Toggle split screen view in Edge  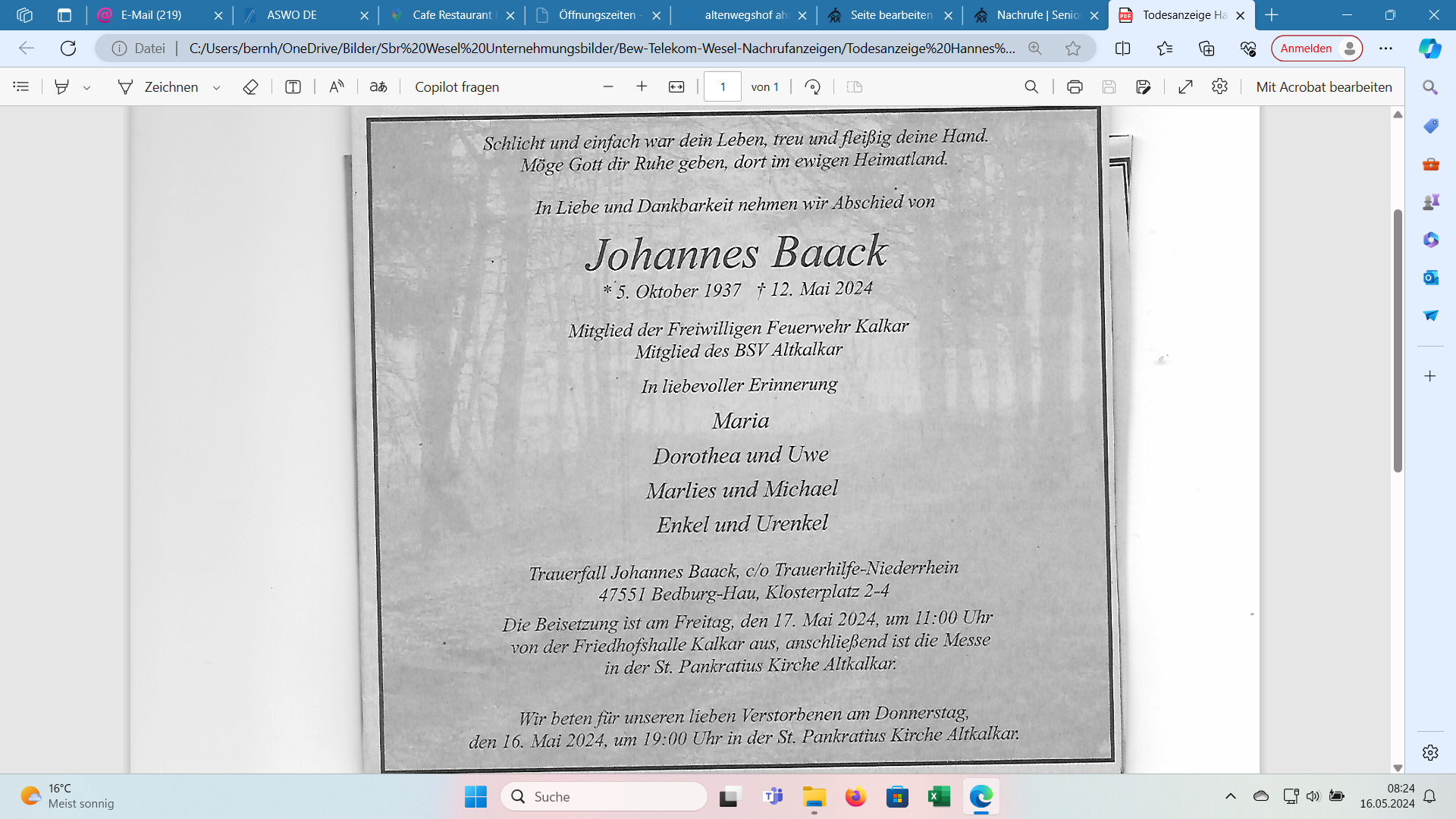(1123, 49)
